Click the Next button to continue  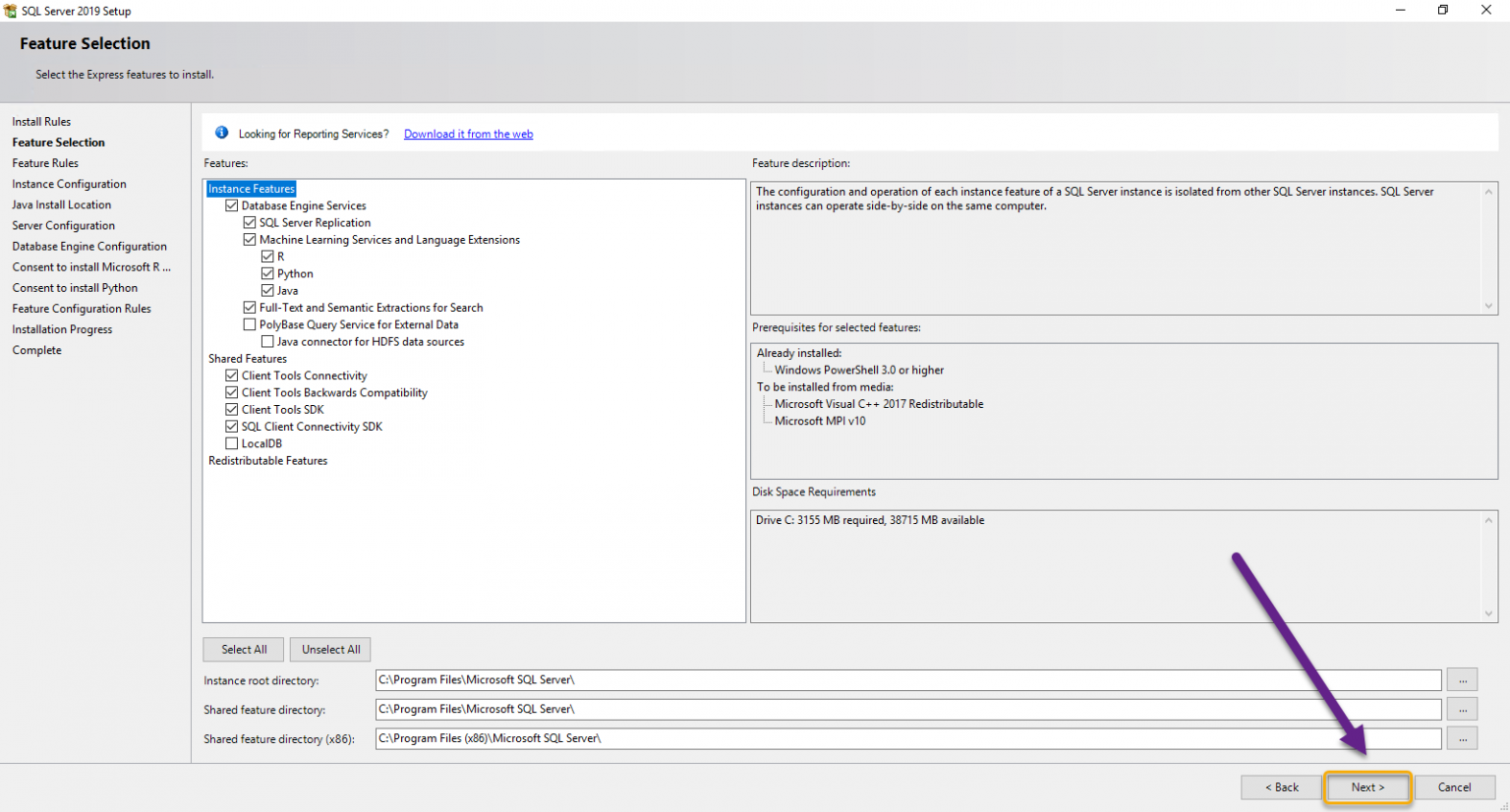pos(1367,786)
